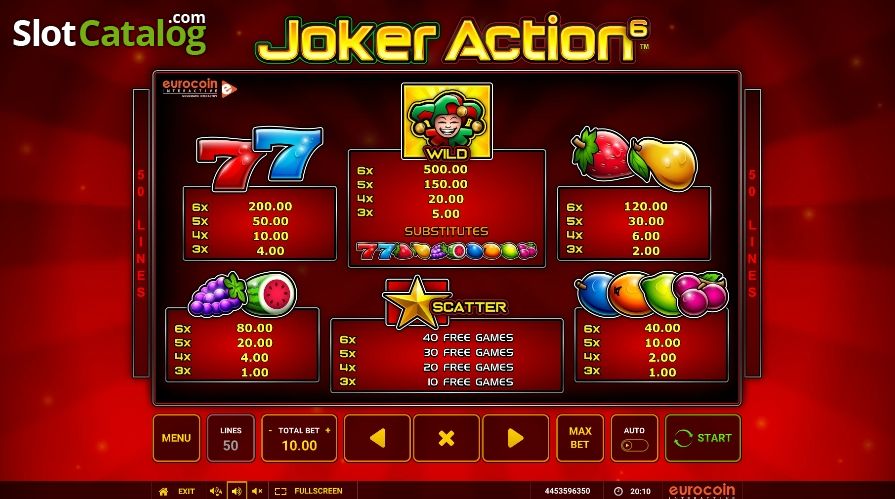Go to previous paytable page arrow

pyautogui.click(x=377, y=438)
